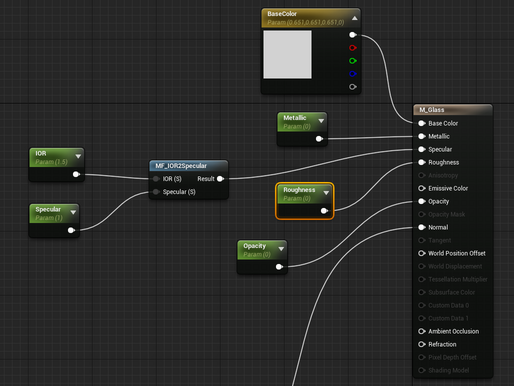Click the Opacity param node's output pin

click(279, 267)
